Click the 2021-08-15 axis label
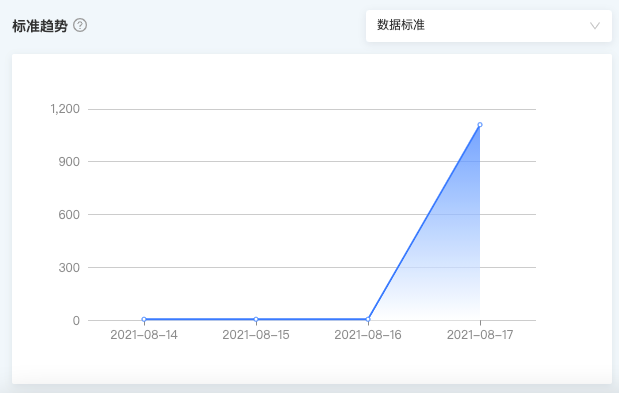This screenshot has height=393, width=619. click(256, 335)
